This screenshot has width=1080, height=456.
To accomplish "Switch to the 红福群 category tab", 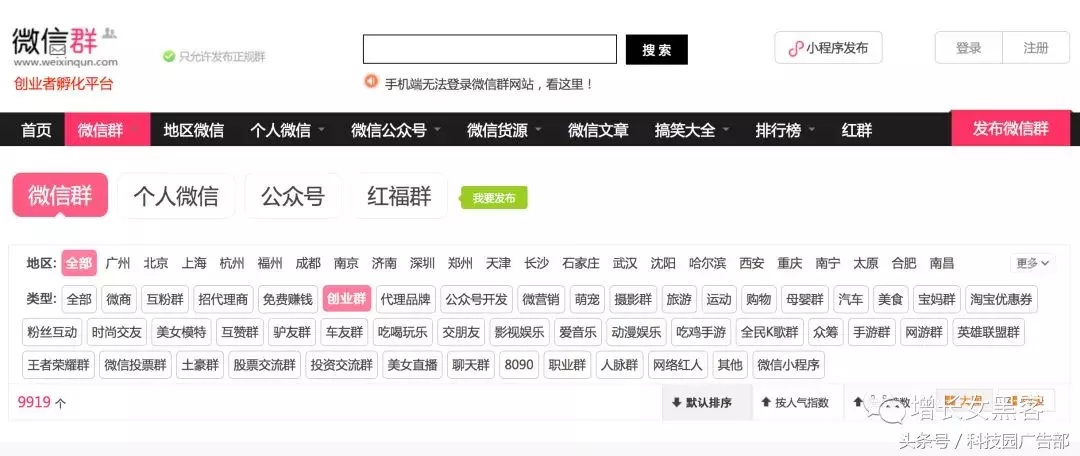I will (x=399, y=196).
